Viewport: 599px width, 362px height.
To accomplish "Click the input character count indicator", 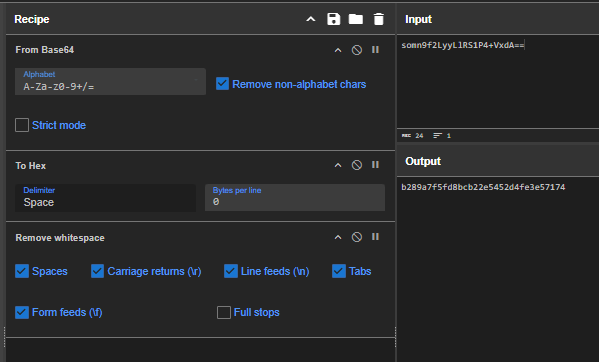I will coord(413,136).
